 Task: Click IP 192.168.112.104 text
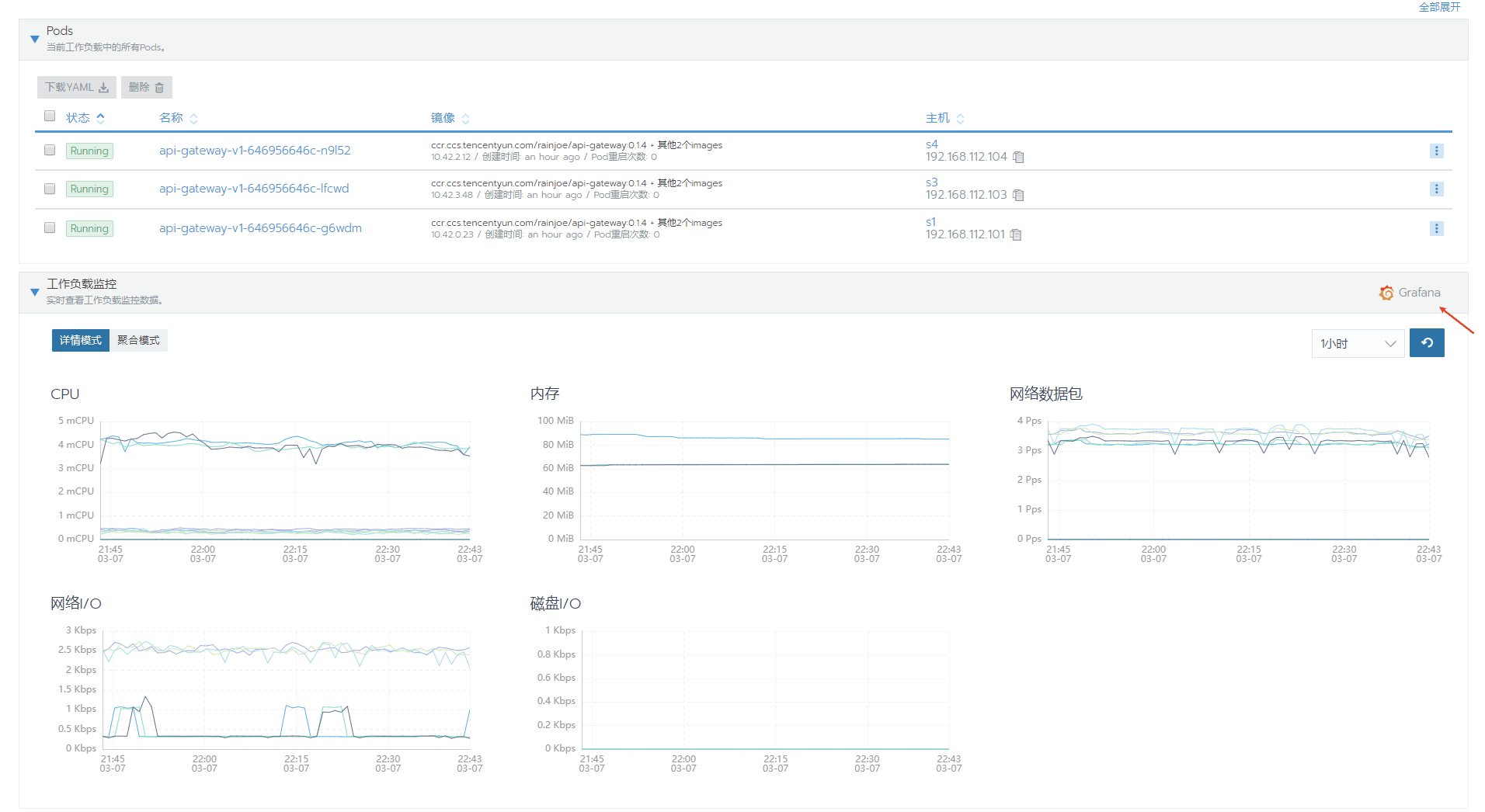tap(966, 157)
